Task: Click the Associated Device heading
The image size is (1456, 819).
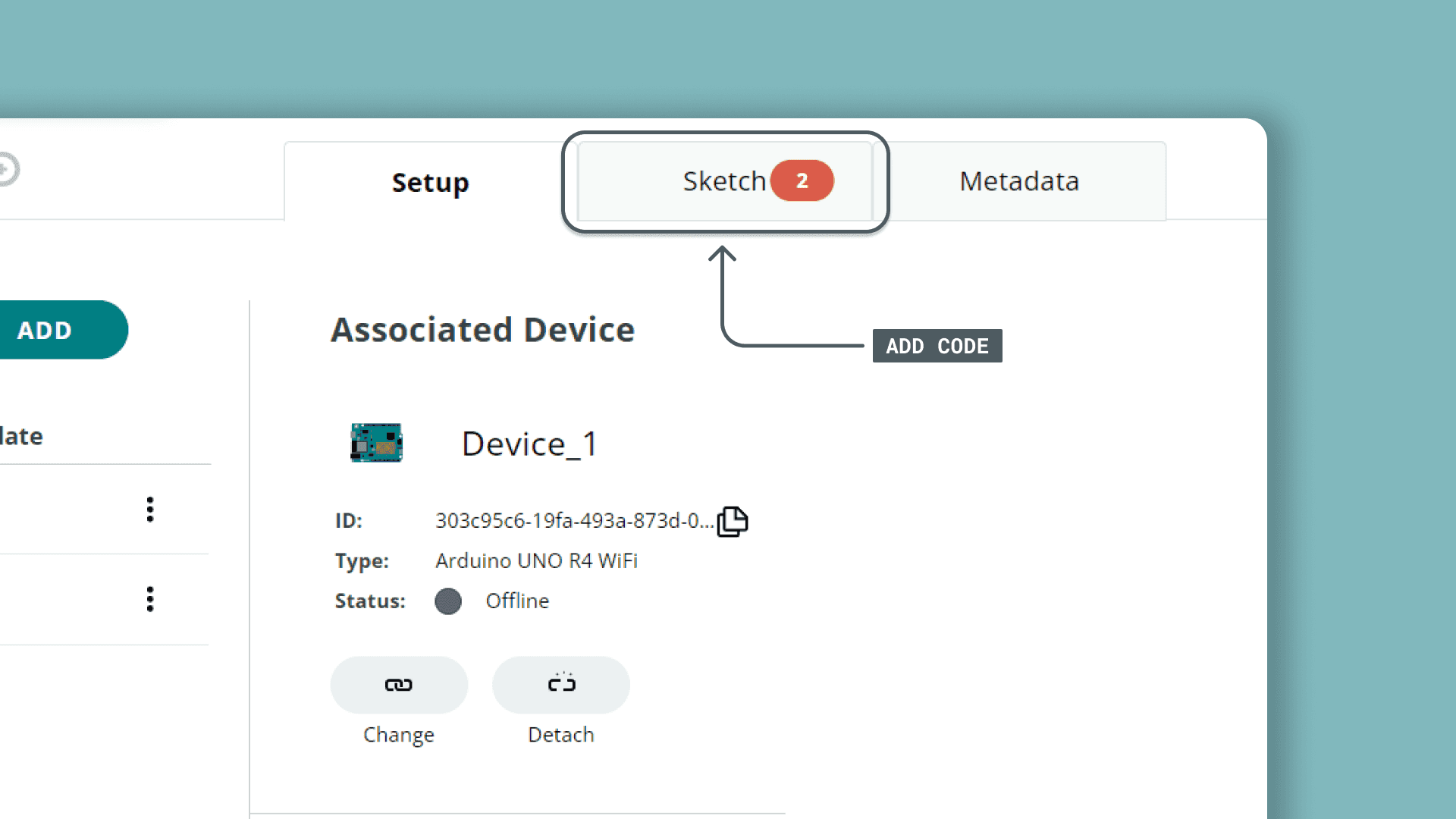Action: coord(482,330)
